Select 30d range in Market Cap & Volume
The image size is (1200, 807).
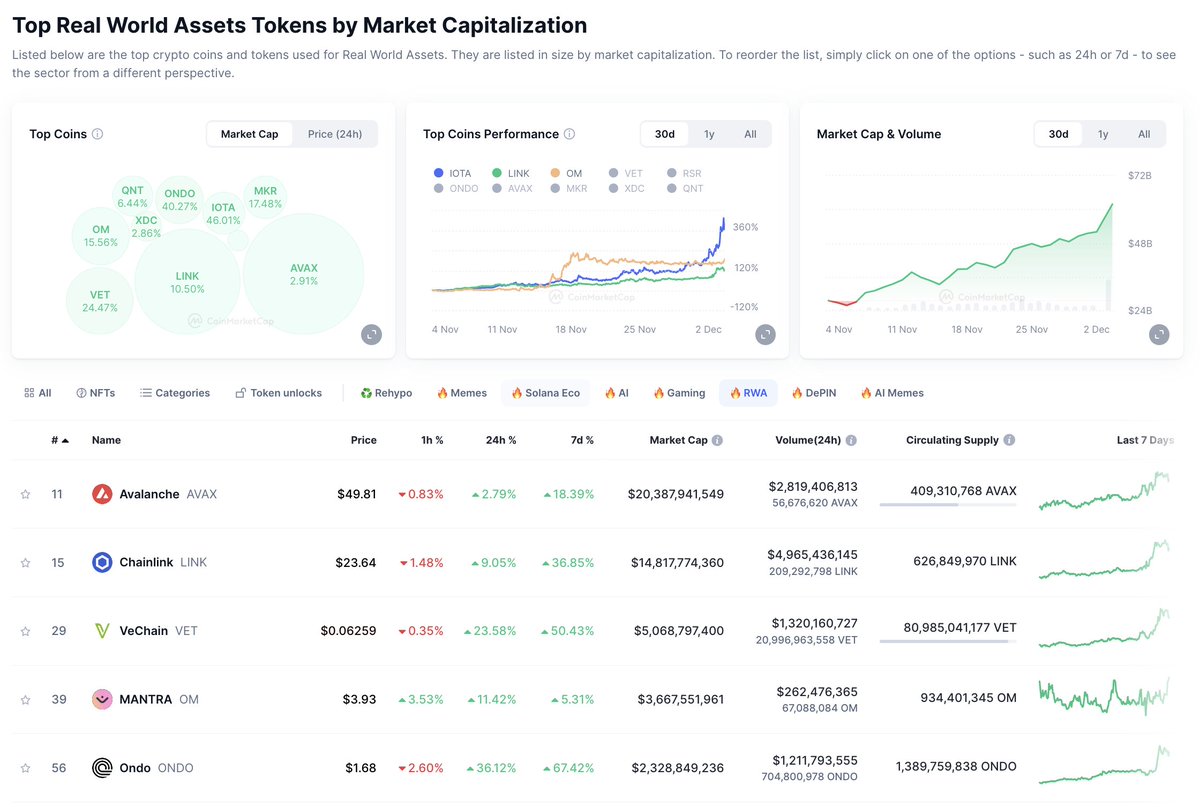pos(1058,134)
